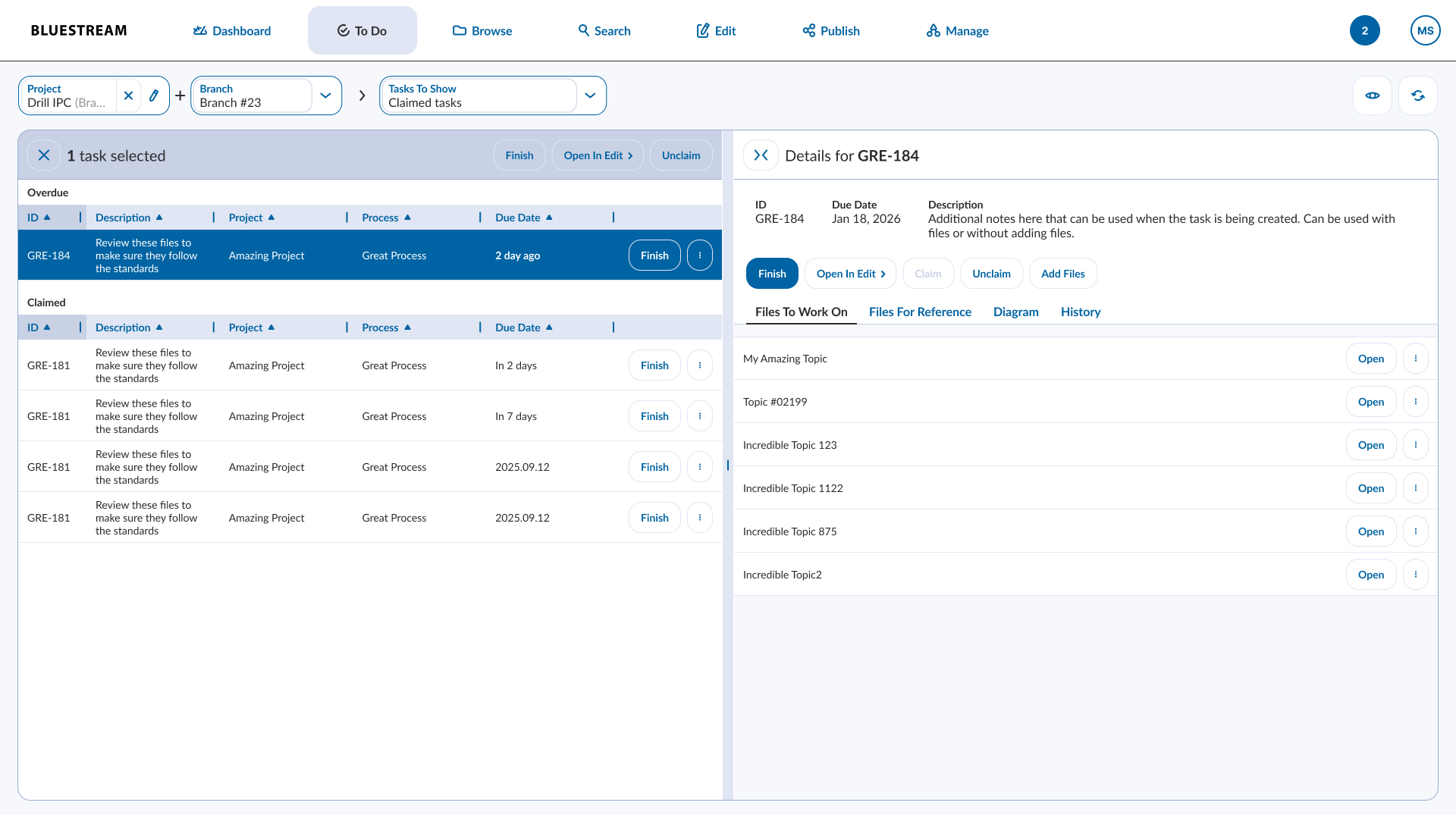The height and width of the screenshot is (815, 1456).
Task: Open the Manage nav item
Action: pos(957,30)
